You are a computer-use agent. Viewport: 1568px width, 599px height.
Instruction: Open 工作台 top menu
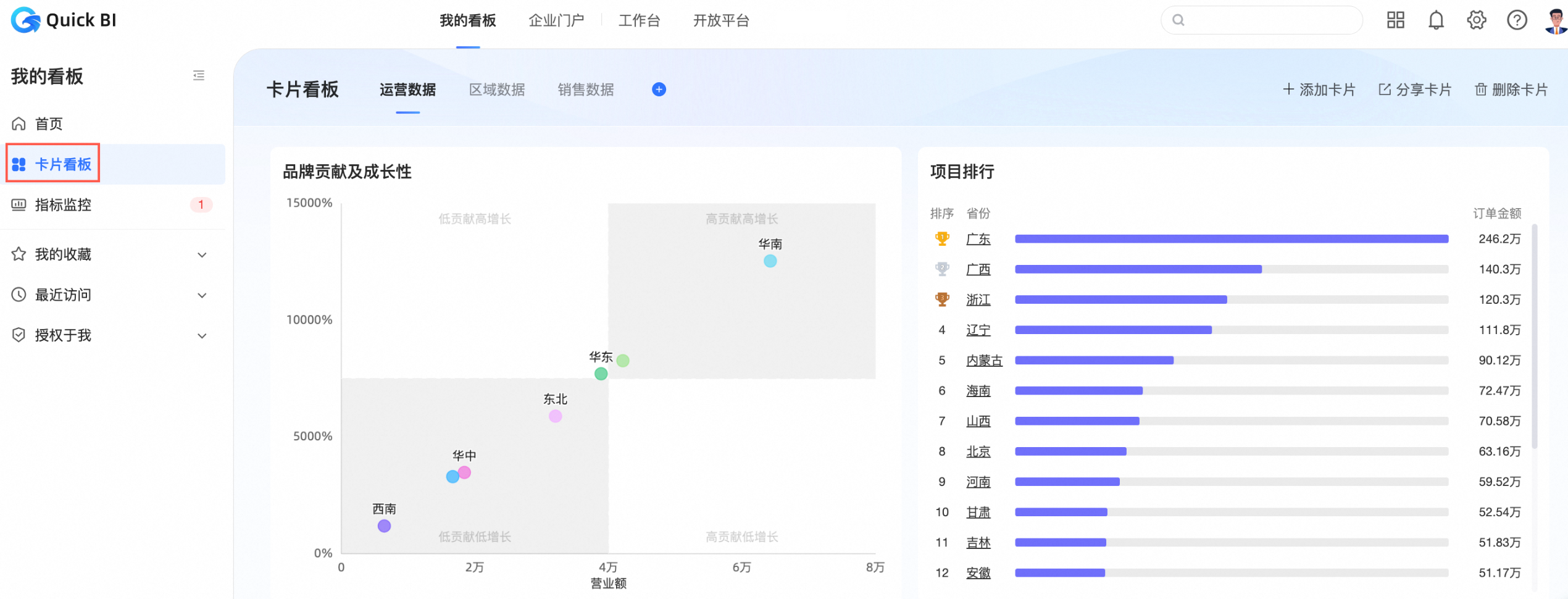pos(639,20)
